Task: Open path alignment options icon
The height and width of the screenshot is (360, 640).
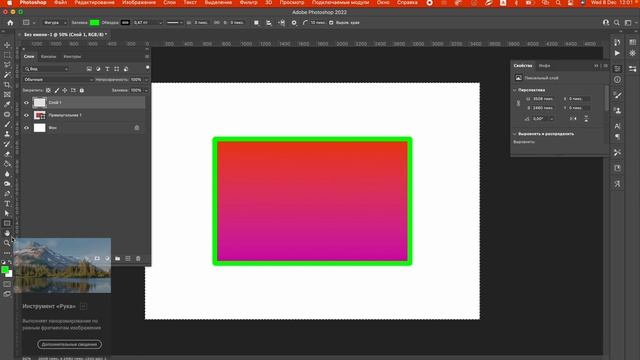Action: point(269,23)
